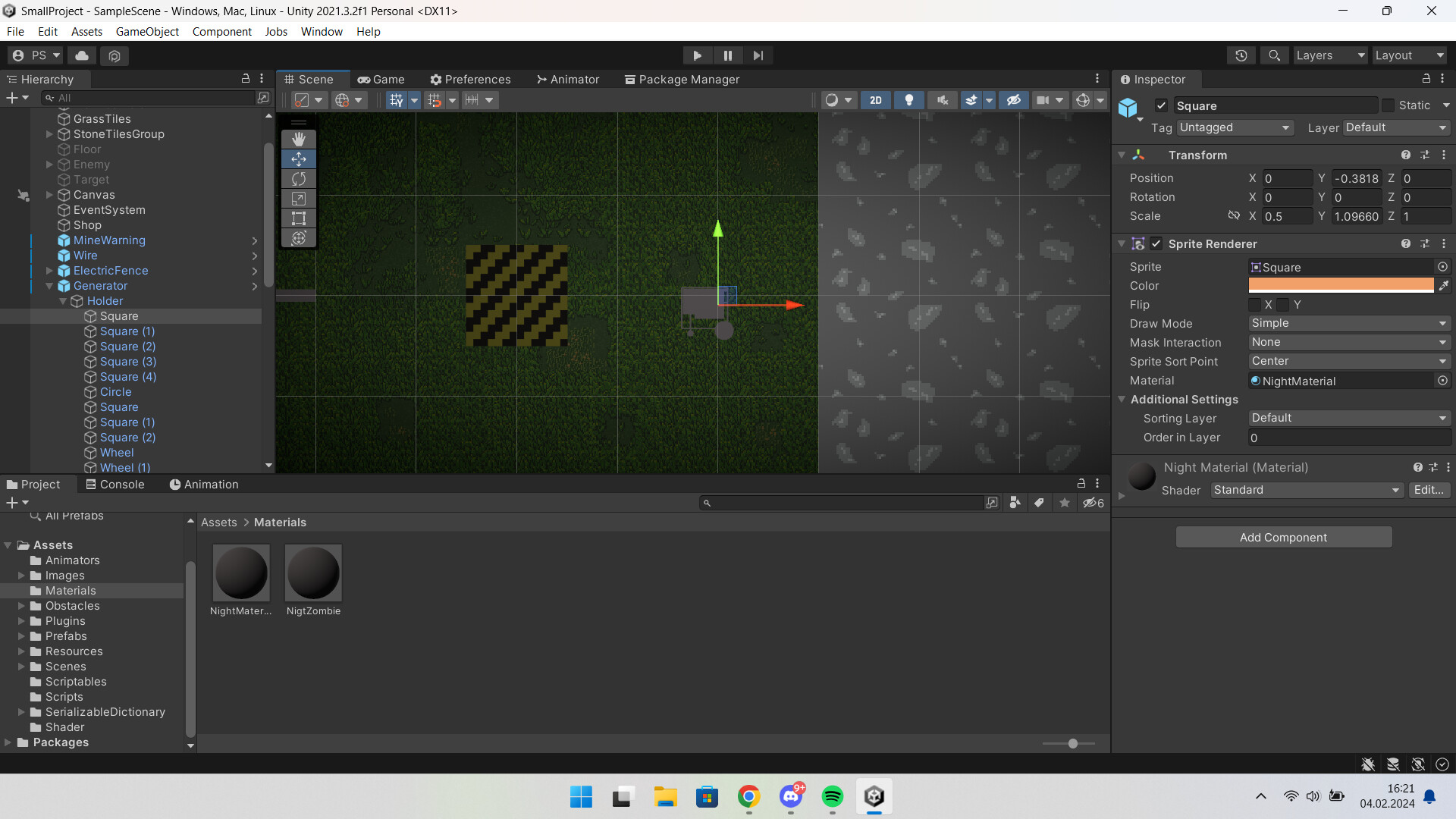Screen dimensions: 1456x819
Task: Disable the Square GameObject checkbox in Inspector
Action: [1163, 105]
